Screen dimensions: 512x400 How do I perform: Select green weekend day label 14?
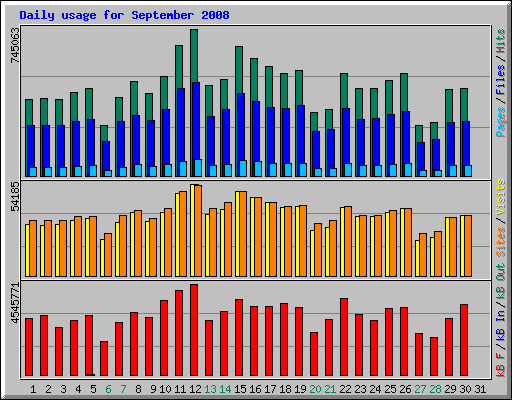(x=225, y=389)
